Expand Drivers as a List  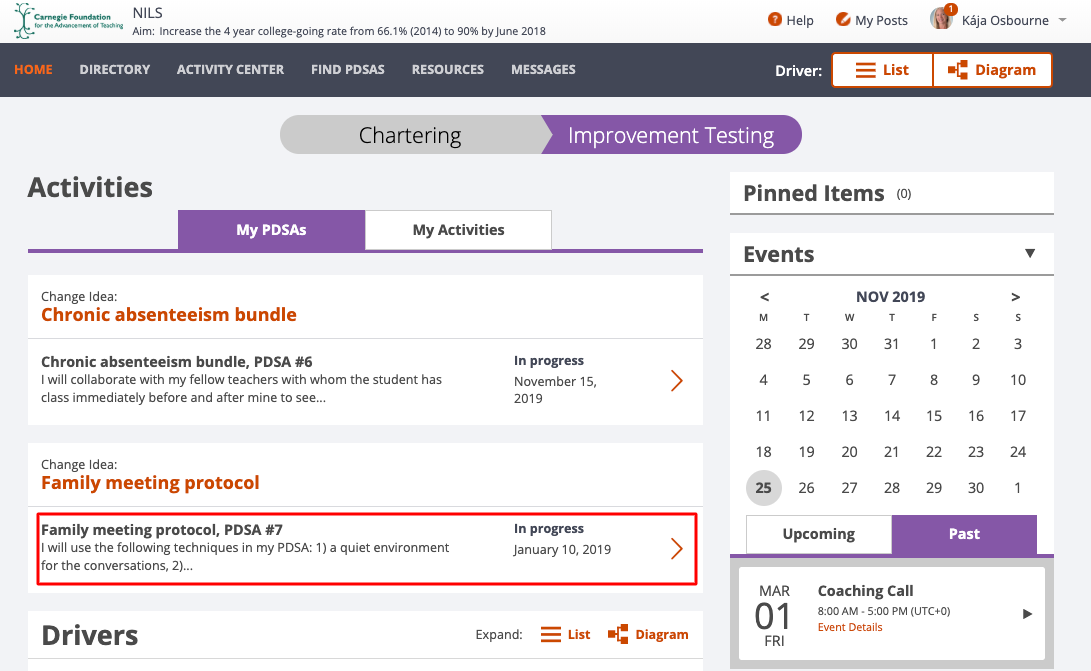565,634
